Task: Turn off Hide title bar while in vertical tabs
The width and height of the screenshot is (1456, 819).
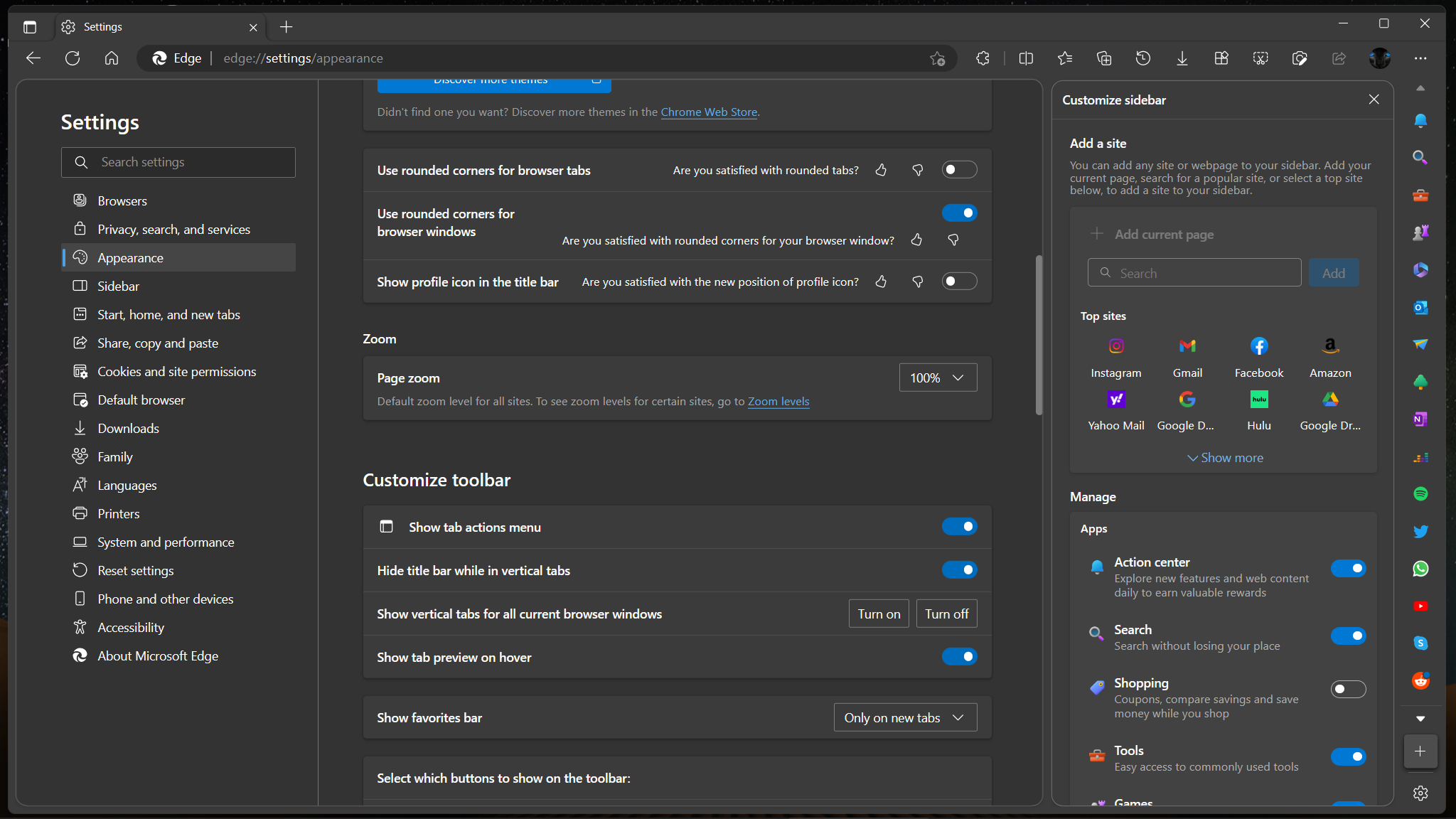Action: [960, 569]
